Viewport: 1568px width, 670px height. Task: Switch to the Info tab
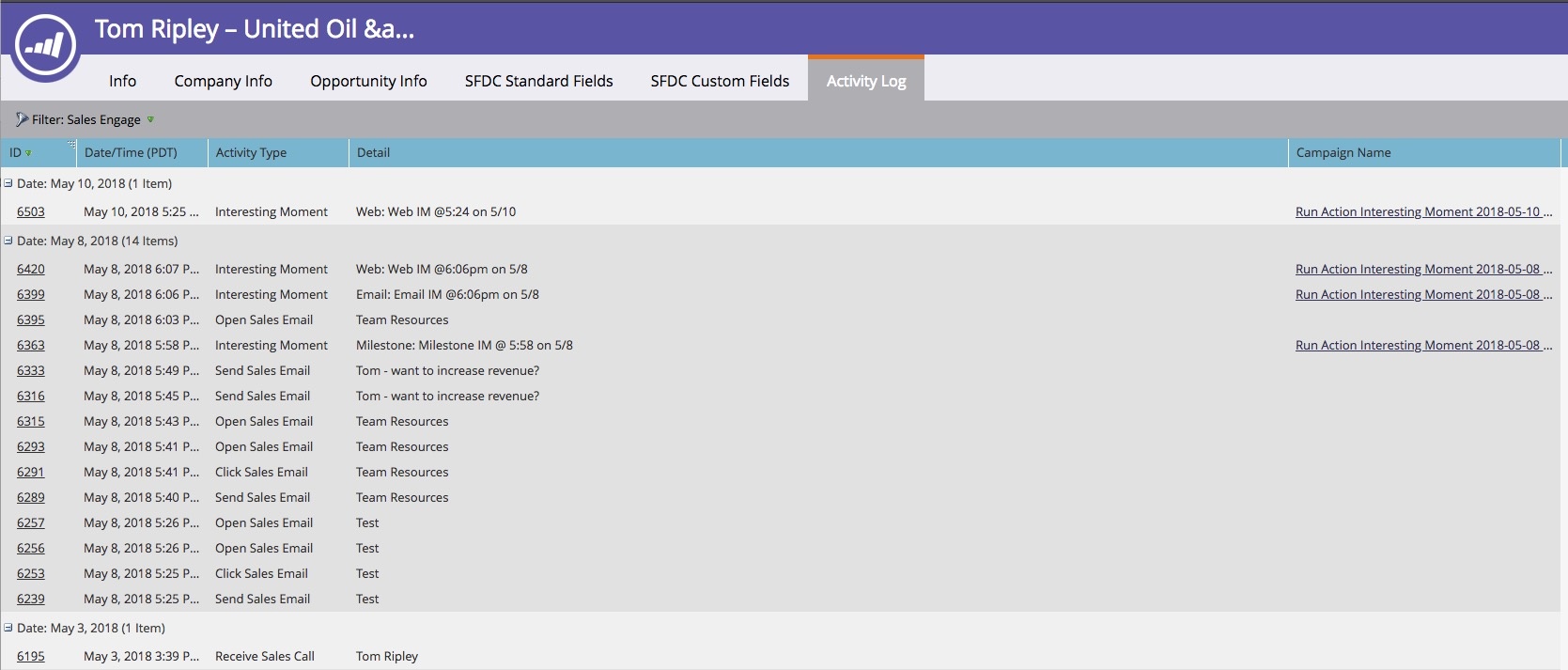[x=122, y=81]
